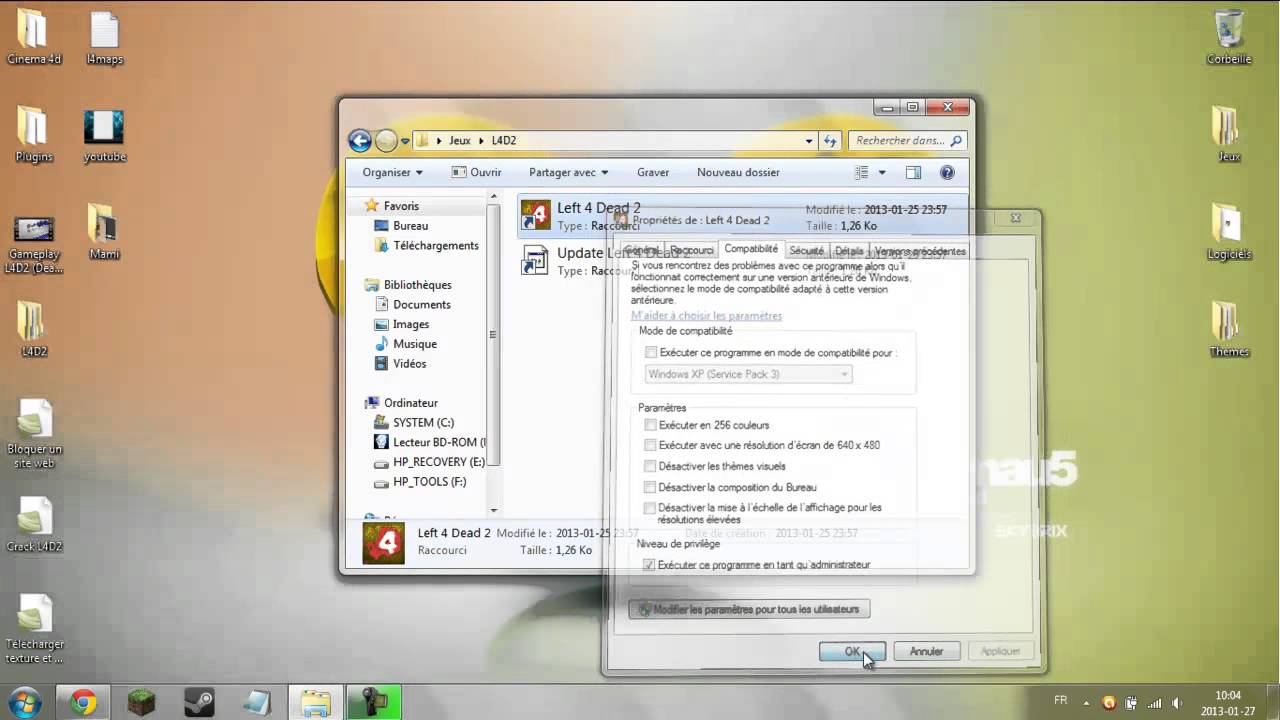Check Désactiver les thèmes visuels
The height and width of the screenshot is (720, 1280).
[x=651, y=466]
